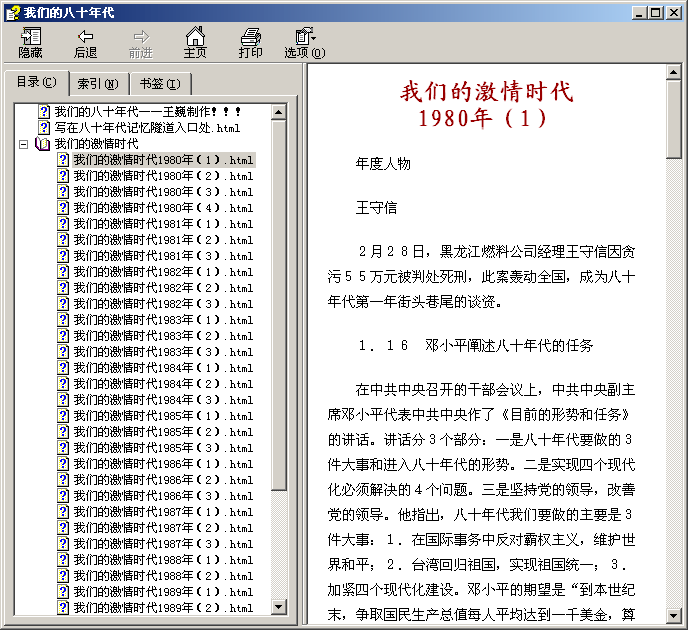Select 我们的八十年代——王巍制作 tree entry
Image resolution: width=688 pixels, height=630 pixels.
coord(147,112)
